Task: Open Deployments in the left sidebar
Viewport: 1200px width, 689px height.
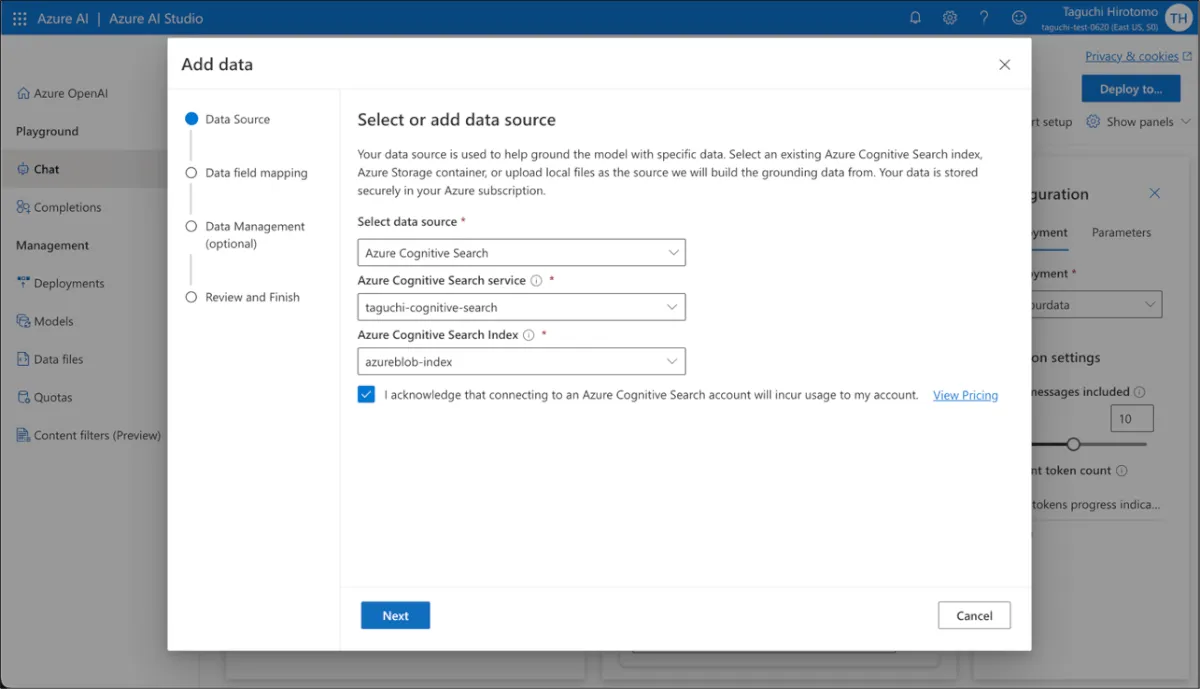Action: 69,283
